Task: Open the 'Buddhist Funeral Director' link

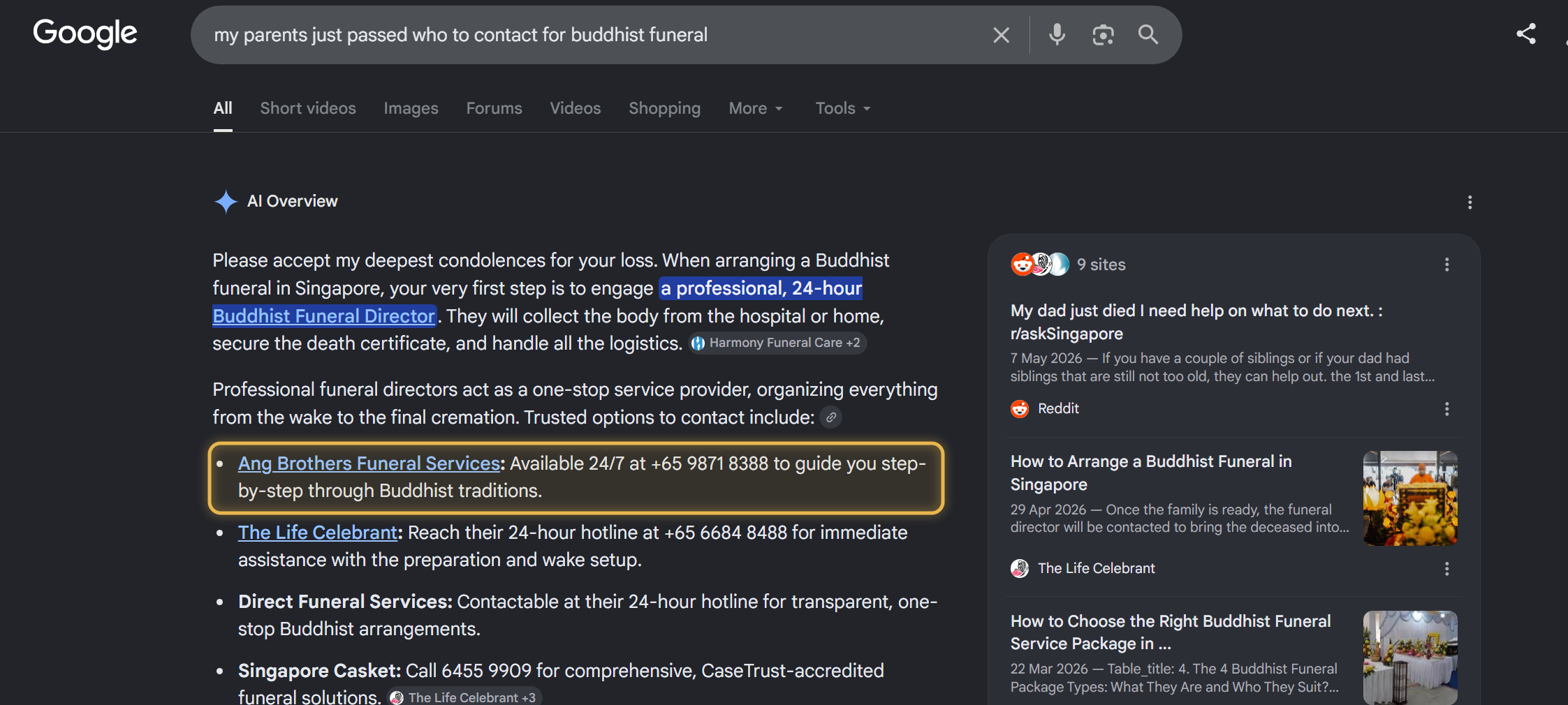Action: click(323, 316)
